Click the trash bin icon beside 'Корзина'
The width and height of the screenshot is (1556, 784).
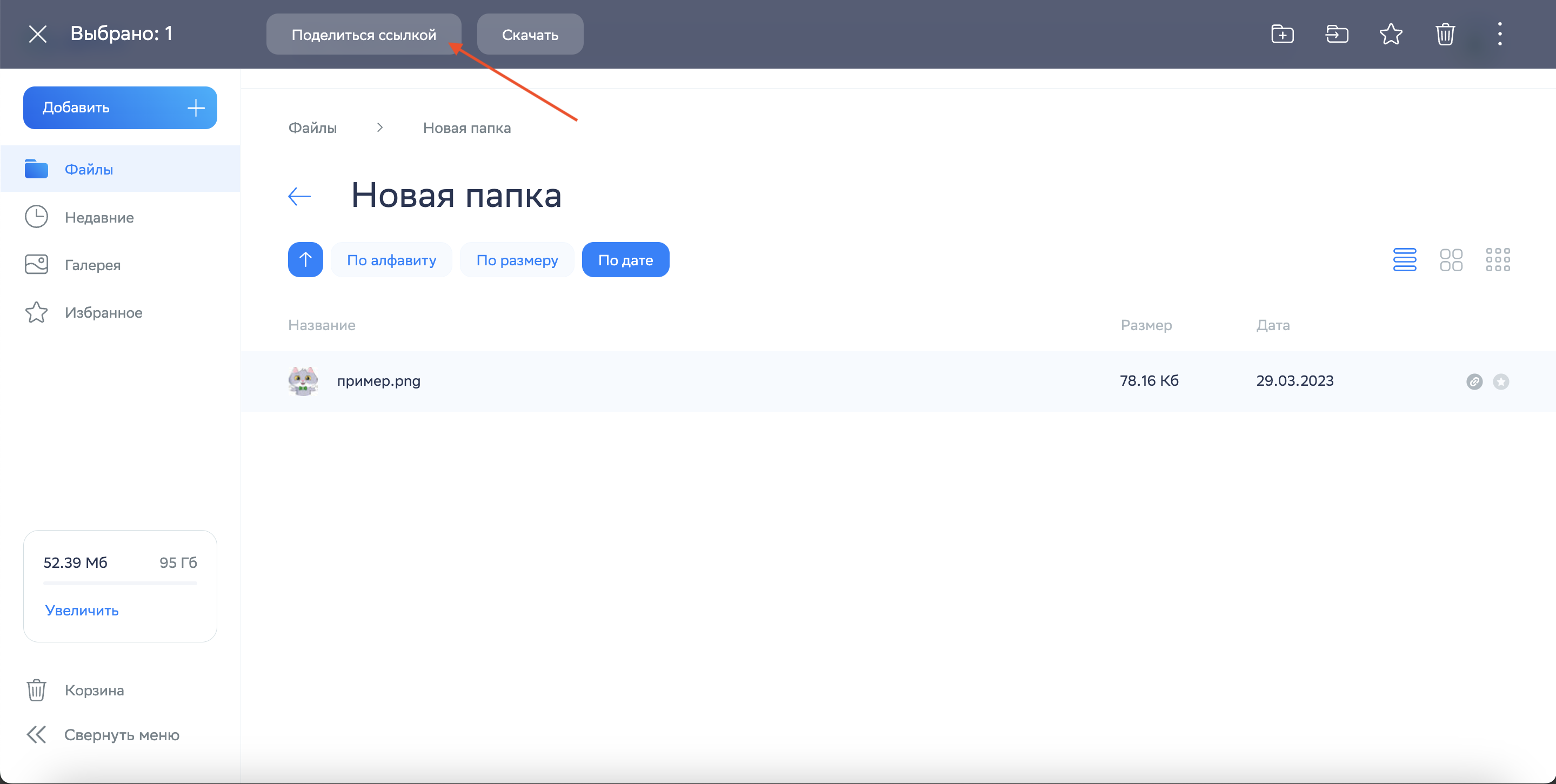36,690
